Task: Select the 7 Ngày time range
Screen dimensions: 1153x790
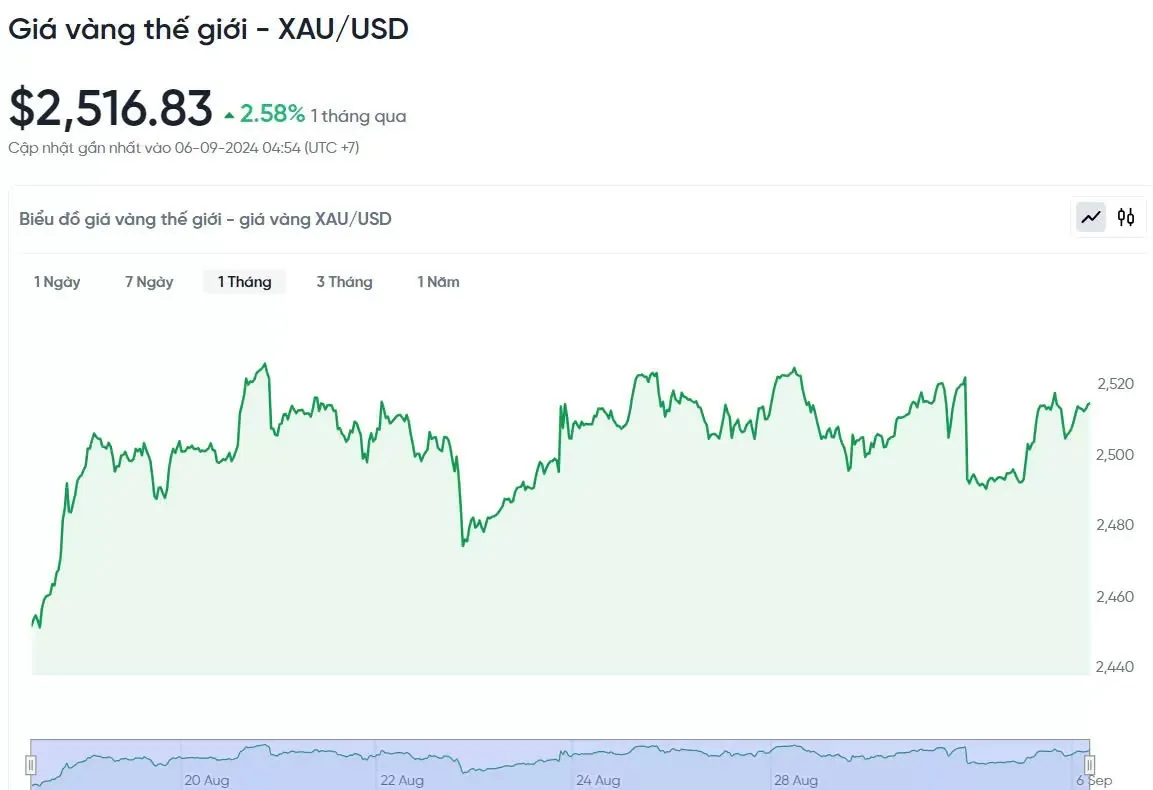Action: coord(149,282)
